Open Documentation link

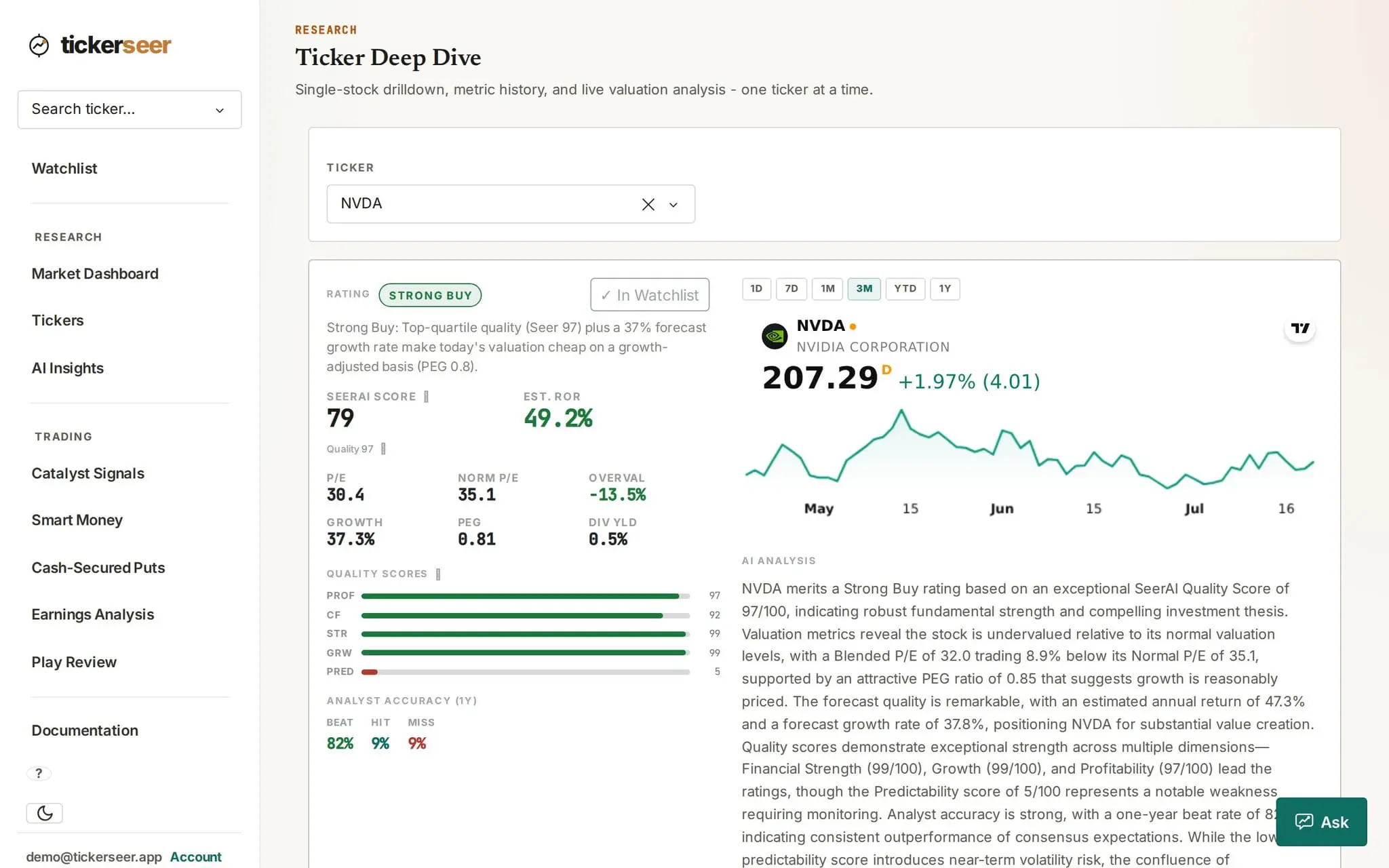pos(85,730)
